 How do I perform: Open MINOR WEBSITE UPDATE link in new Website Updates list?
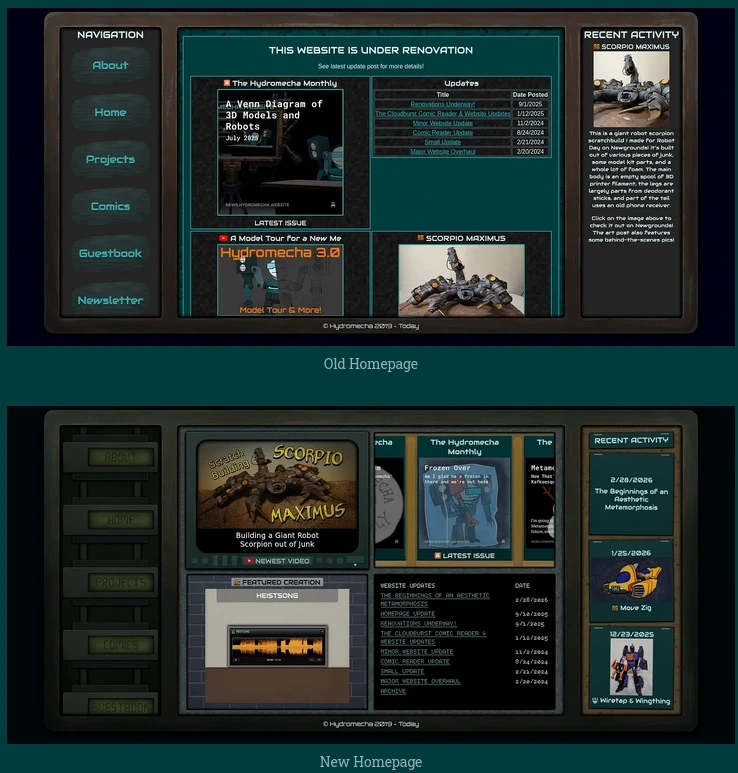point(417,652)
